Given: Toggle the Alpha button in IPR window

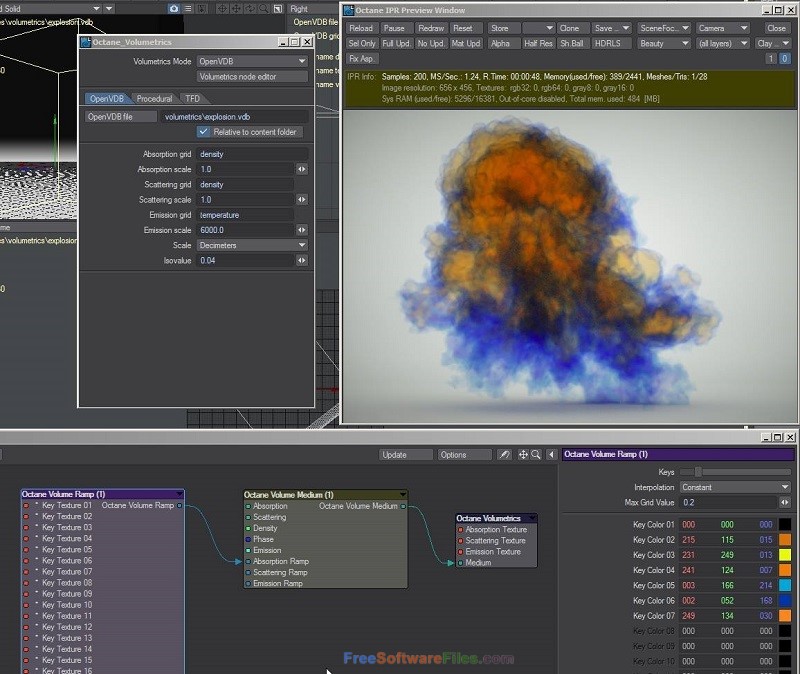Looking at the screenshot, I should pos(503,43).
